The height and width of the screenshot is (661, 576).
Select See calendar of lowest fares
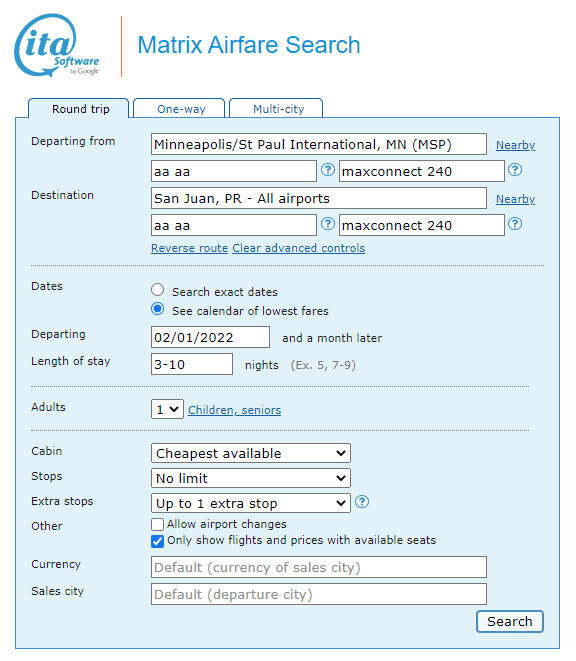point(158,309)
